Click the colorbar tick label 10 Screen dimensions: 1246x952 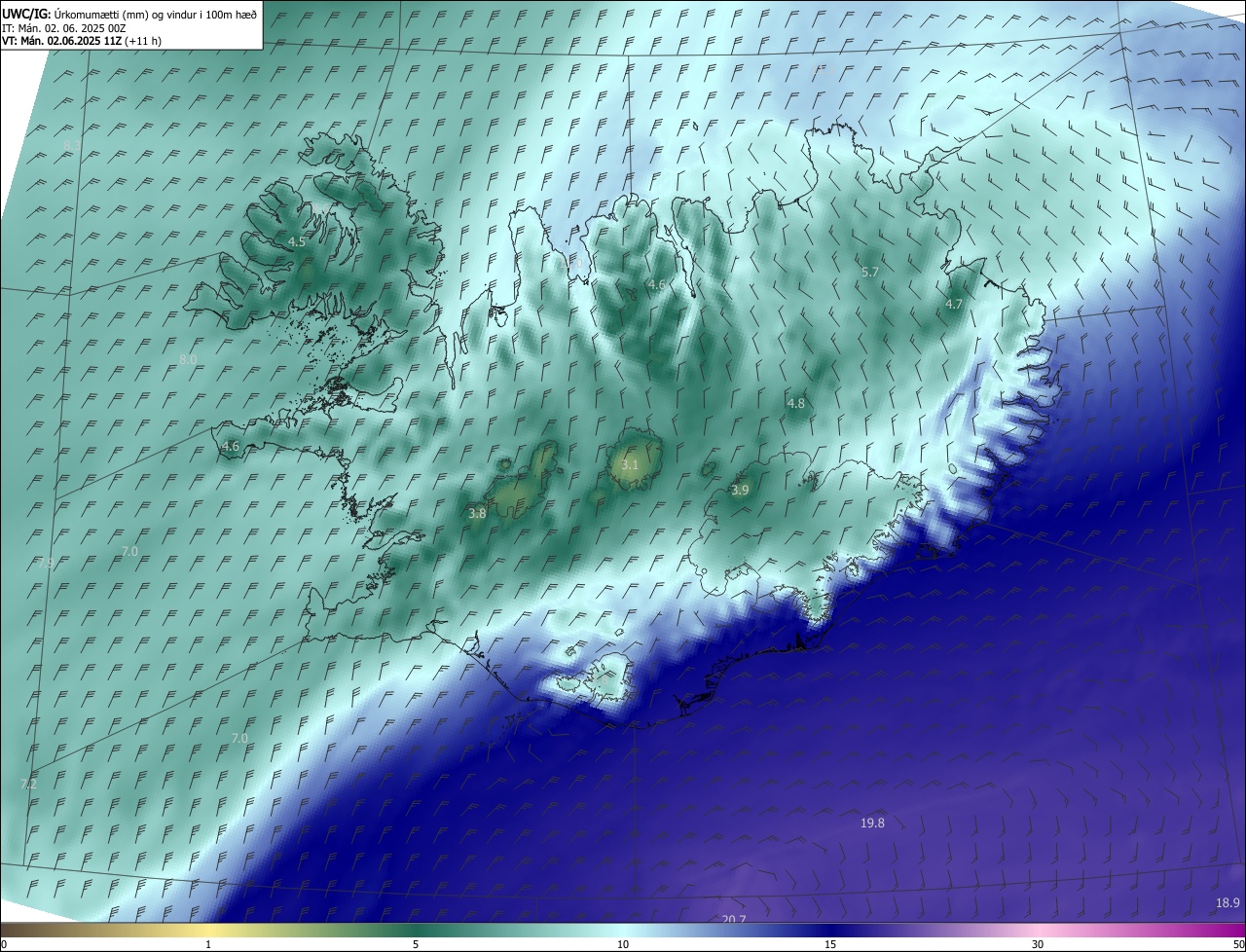point(623,944)
